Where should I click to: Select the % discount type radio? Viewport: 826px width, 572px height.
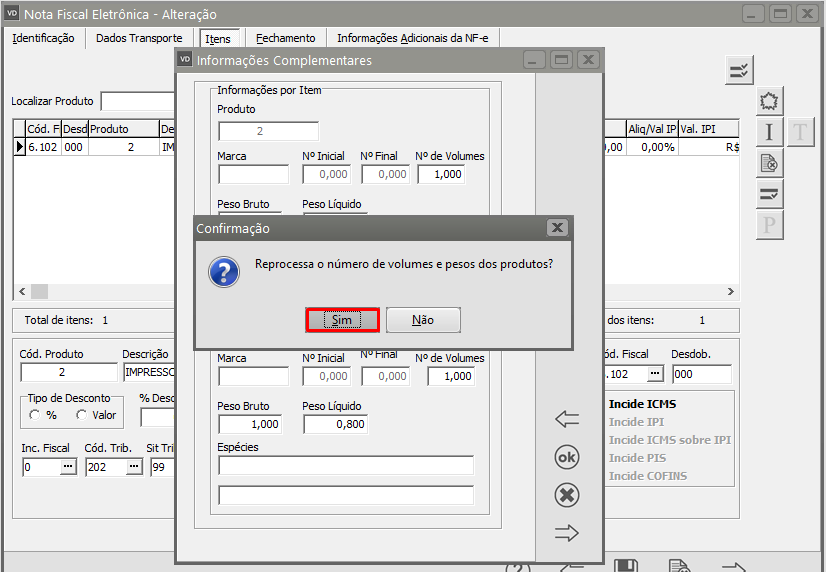[35, 415]
